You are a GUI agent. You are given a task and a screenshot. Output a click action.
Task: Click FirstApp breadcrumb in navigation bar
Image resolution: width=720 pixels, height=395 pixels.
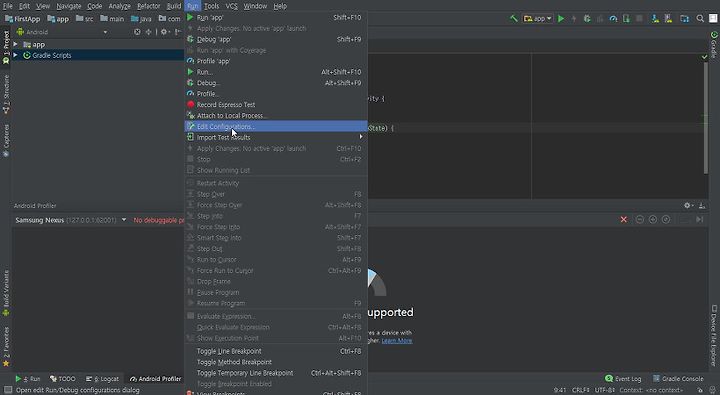point(22,19)
